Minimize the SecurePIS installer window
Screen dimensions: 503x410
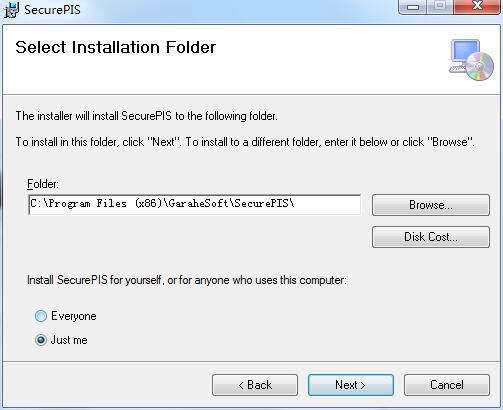point(413,7)
